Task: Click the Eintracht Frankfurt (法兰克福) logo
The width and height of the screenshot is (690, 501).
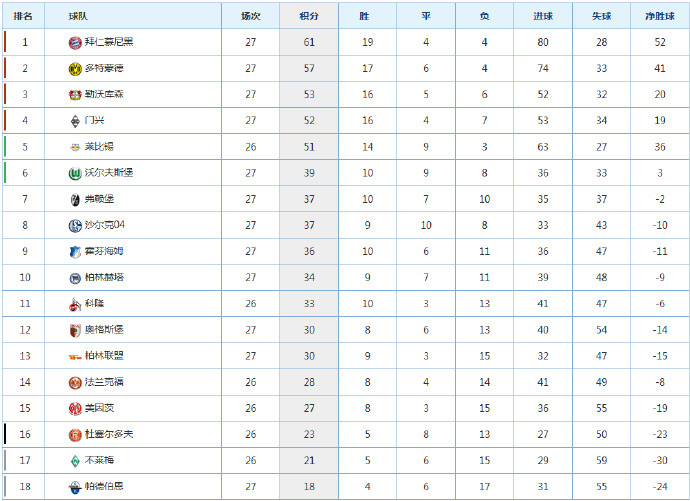Action: point(75,382)
